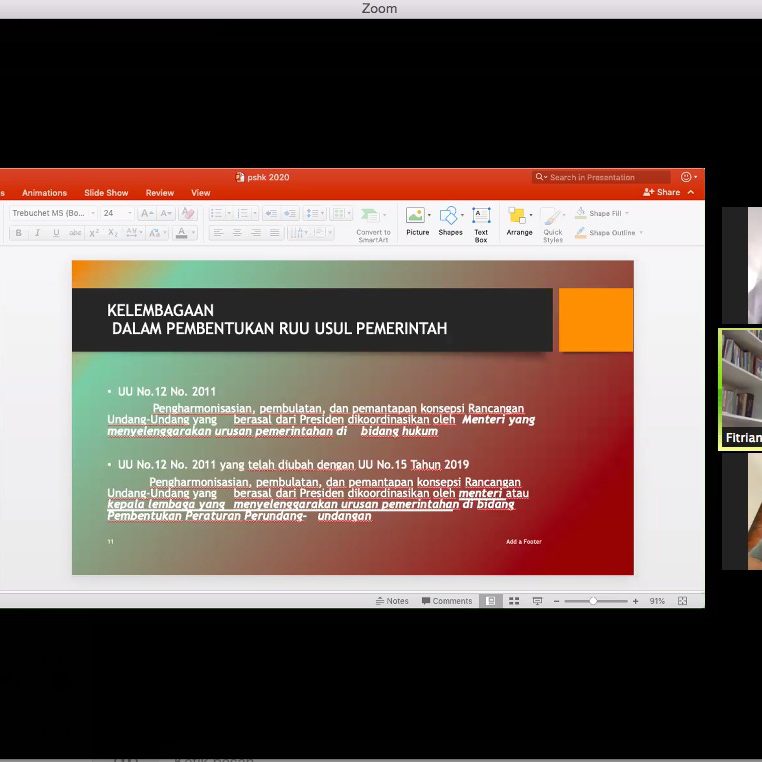
Task: Open Quick Styles
Action: 553,222
